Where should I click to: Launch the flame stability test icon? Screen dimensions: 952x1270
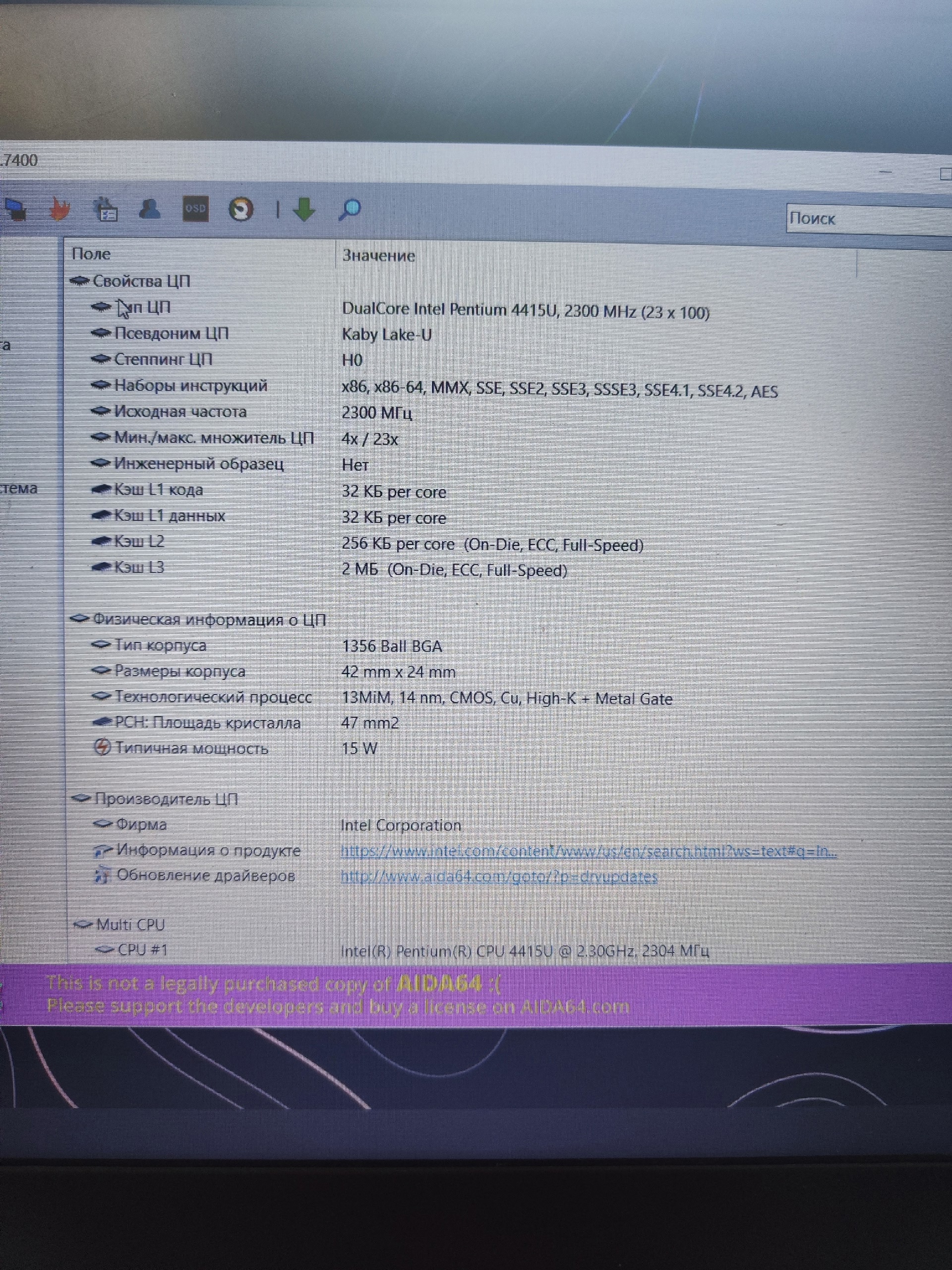(x=59, y=208)
